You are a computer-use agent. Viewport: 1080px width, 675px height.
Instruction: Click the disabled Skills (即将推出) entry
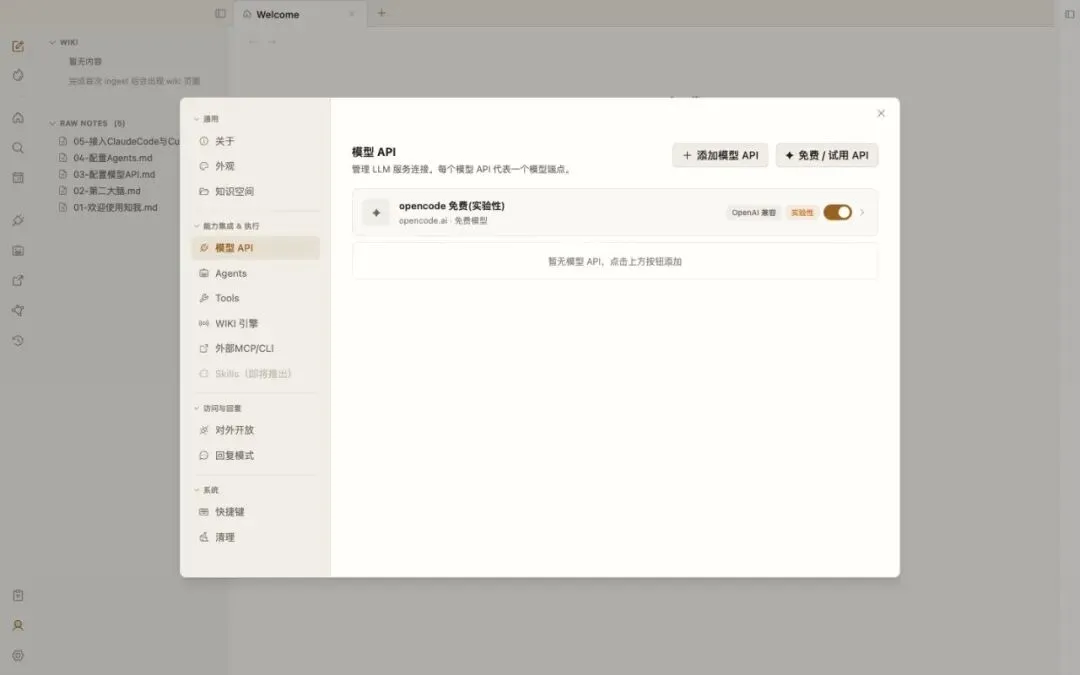pyautogui.click(x=256, y=374)
